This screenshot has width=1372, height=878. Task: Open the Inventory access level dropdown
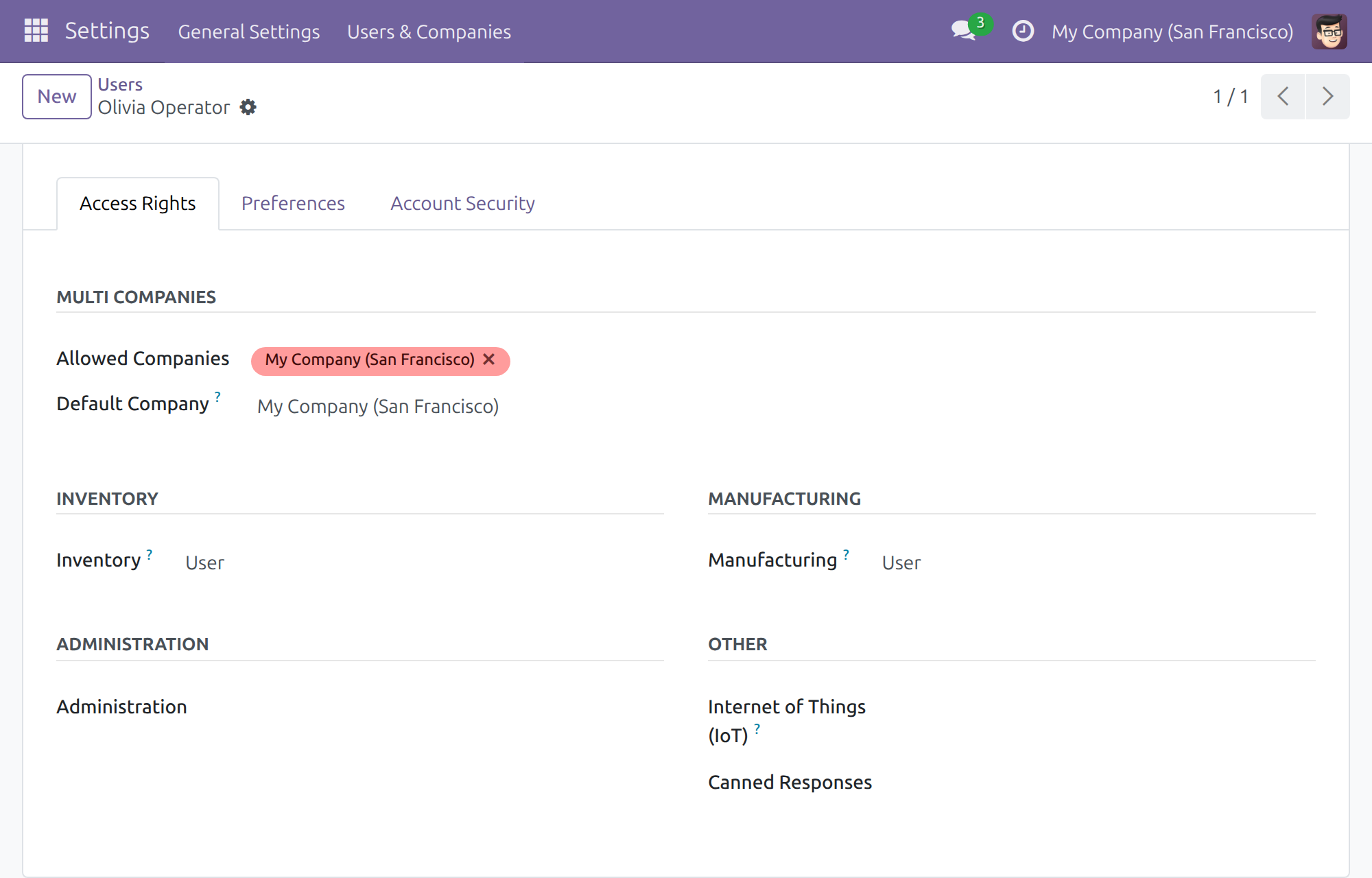(x=421, y=563)
